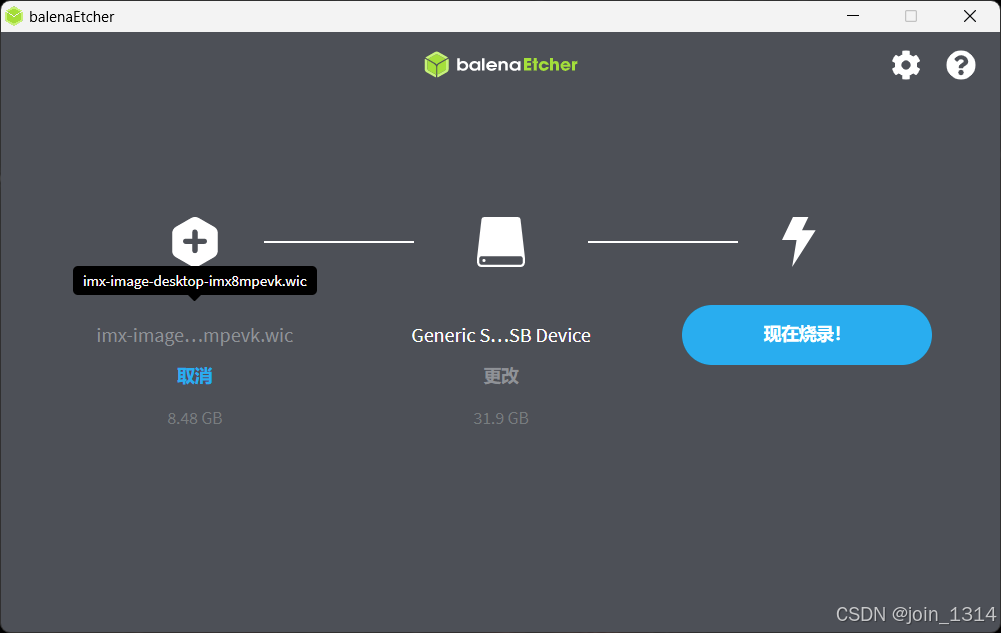Minimize the balenaEtcher window
The image size is (1001, 633).
click(x=853, y=16)
